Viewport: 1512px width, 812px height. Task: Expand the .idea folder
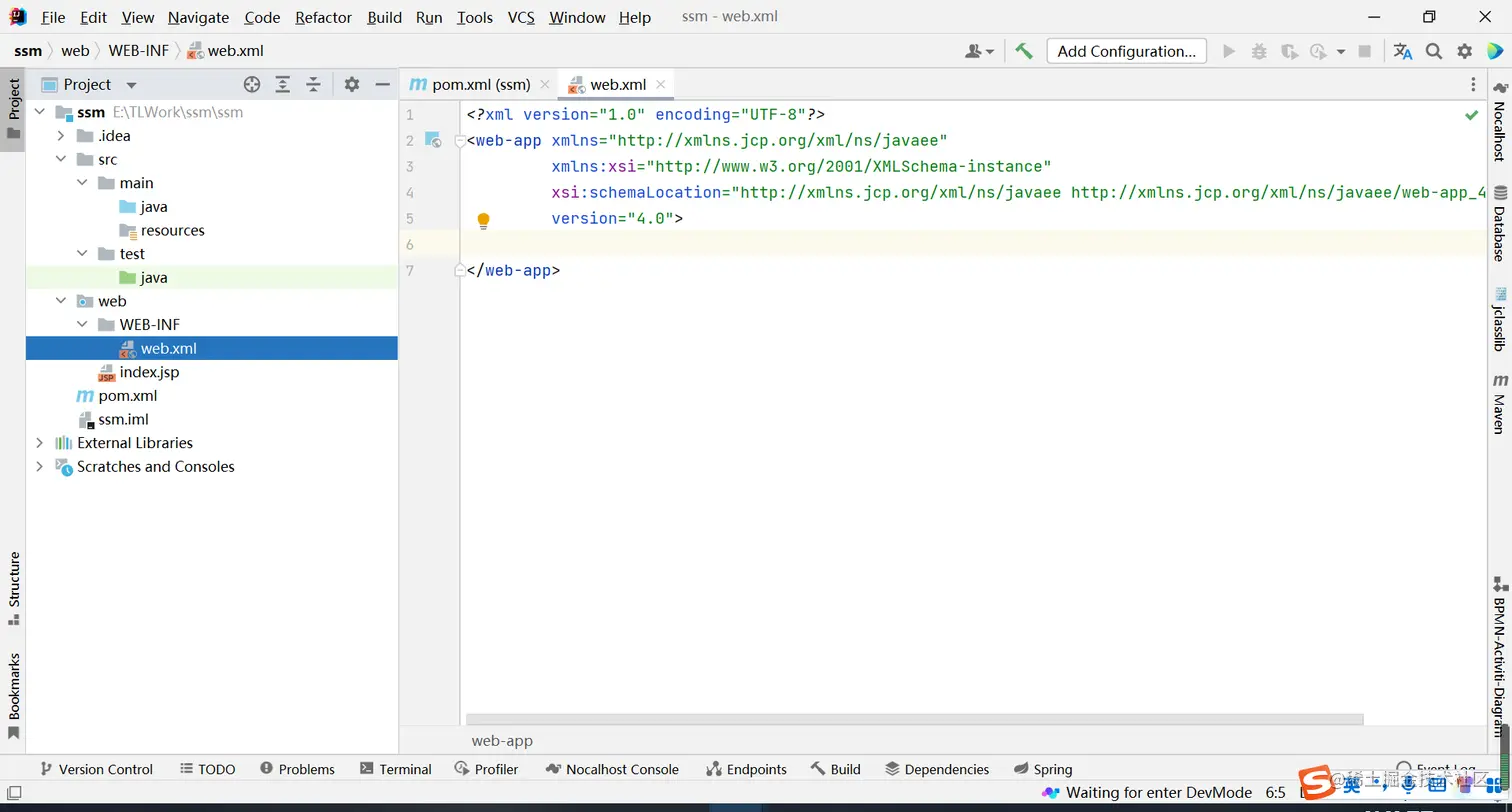tap(60, 136)
